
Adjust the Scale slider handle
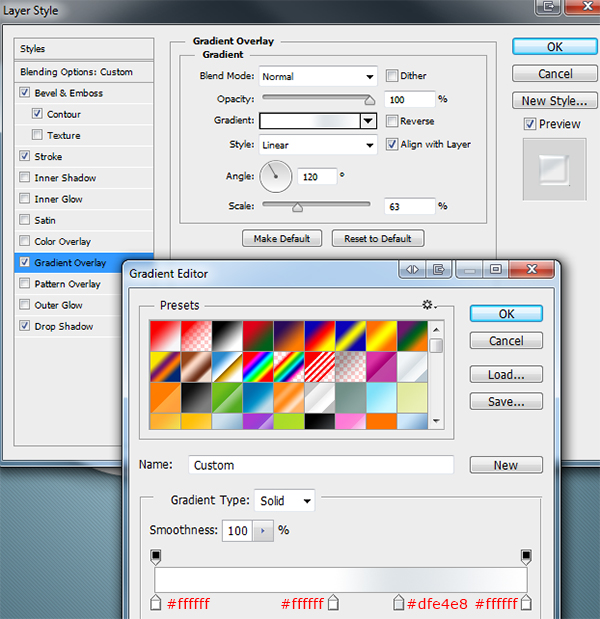coord(298,207)
